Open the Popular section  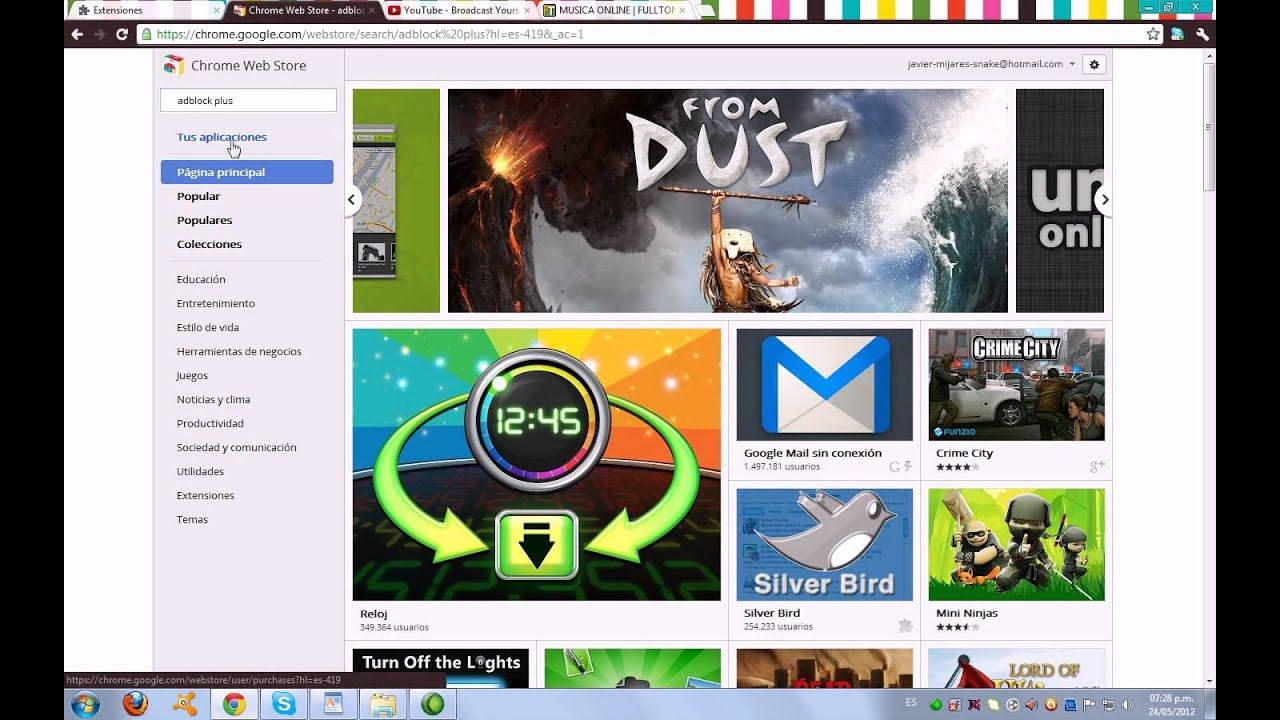198,196
